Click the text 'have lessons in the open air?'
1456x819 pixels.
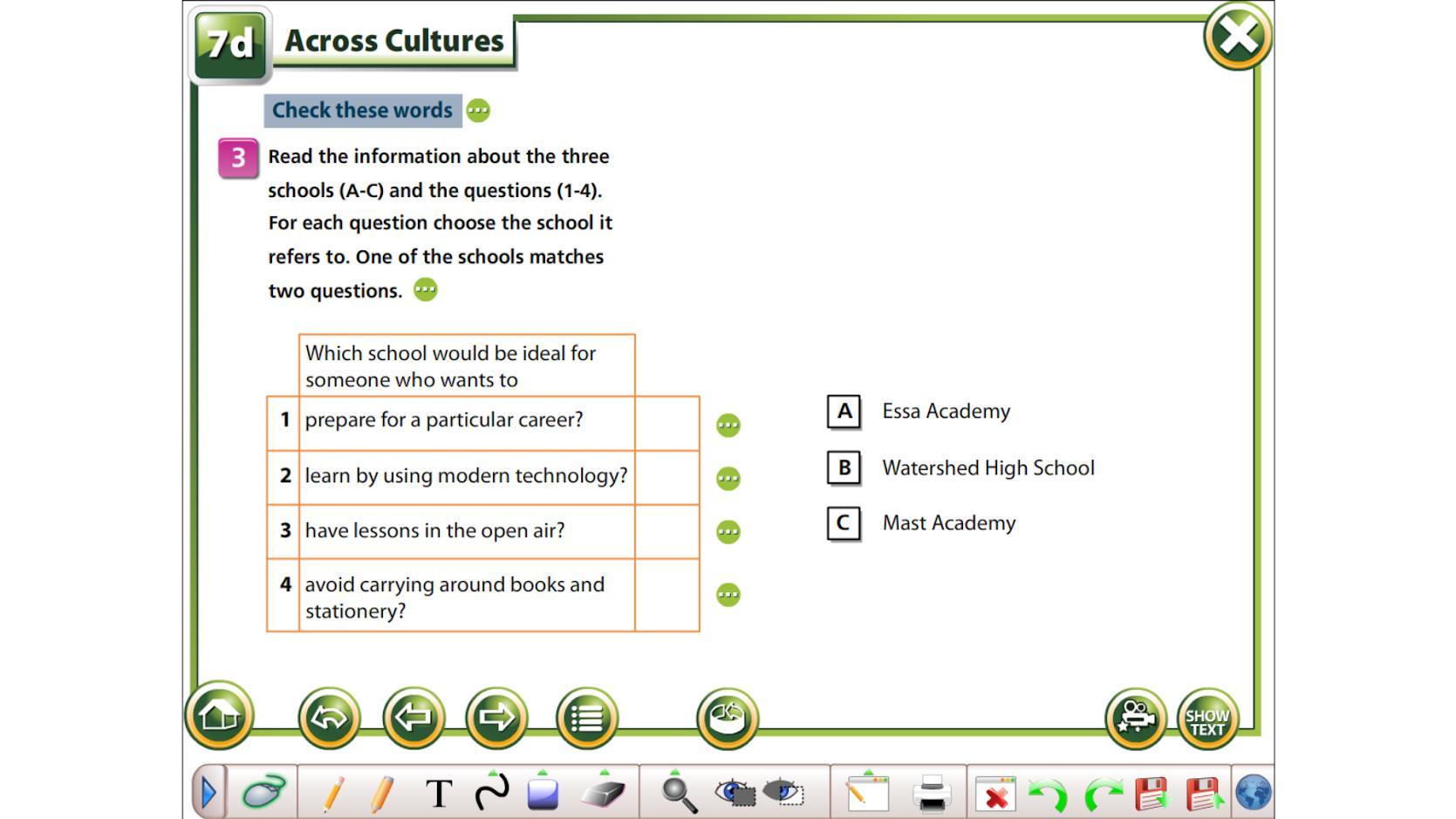pos(434,530)
